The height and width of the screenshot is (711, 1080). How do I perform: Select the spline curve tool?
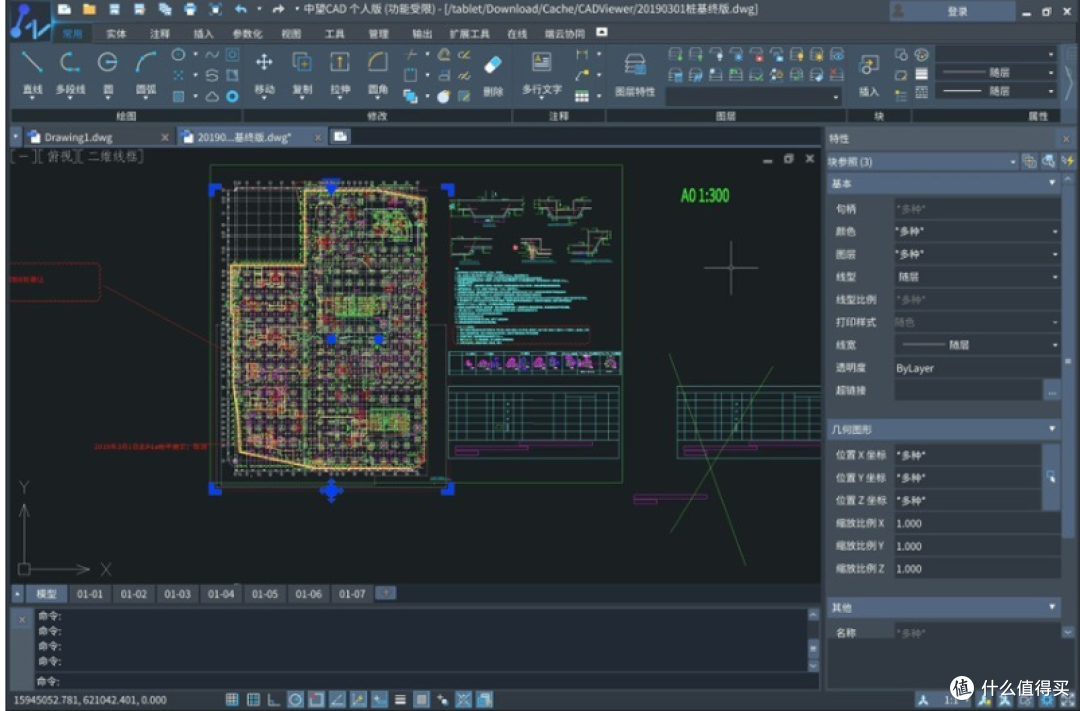coord(212,54)
